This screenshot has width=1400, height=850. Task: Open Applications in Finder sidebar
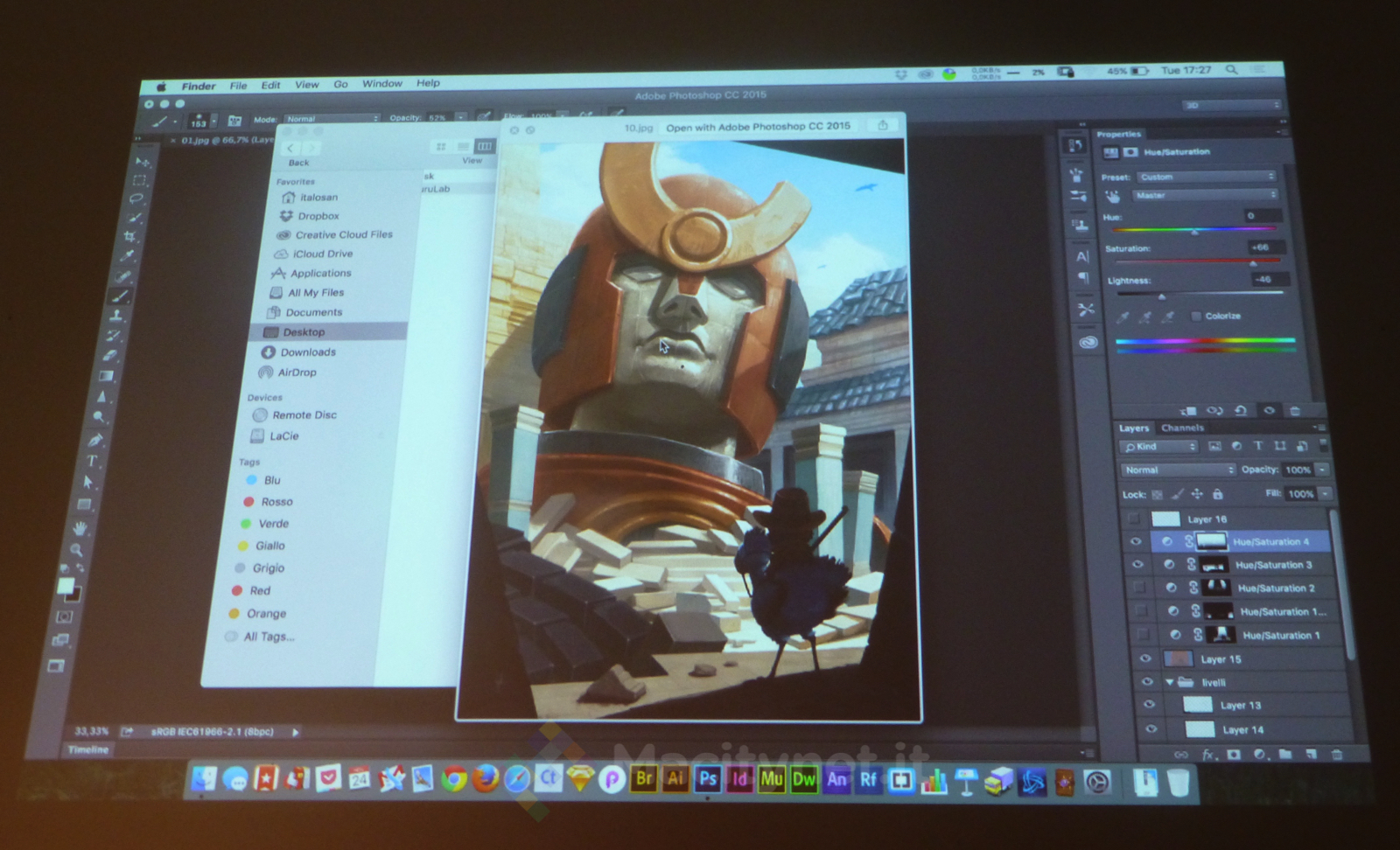321,274
